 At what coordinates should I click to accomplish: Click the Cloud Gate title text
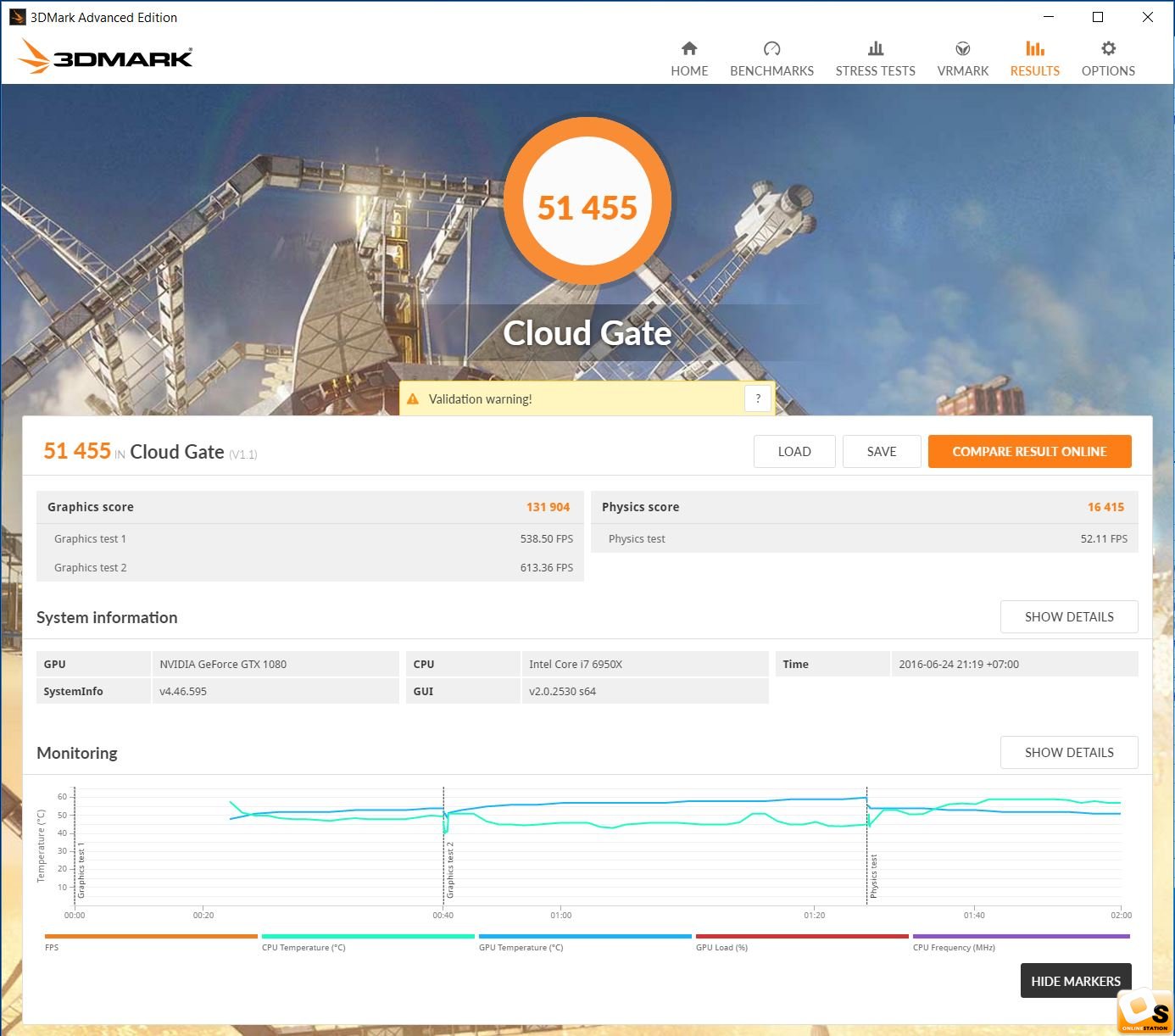tap(587, 333)
